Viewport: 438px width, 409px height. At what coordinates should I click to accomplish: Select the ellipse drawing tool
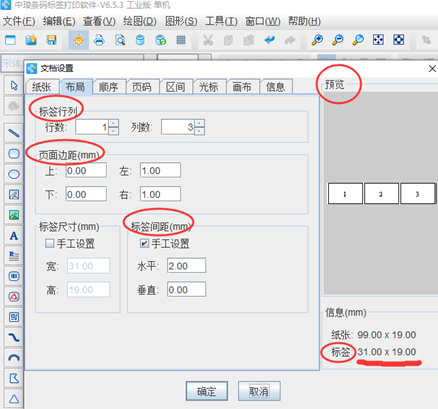tap(14, 174)
